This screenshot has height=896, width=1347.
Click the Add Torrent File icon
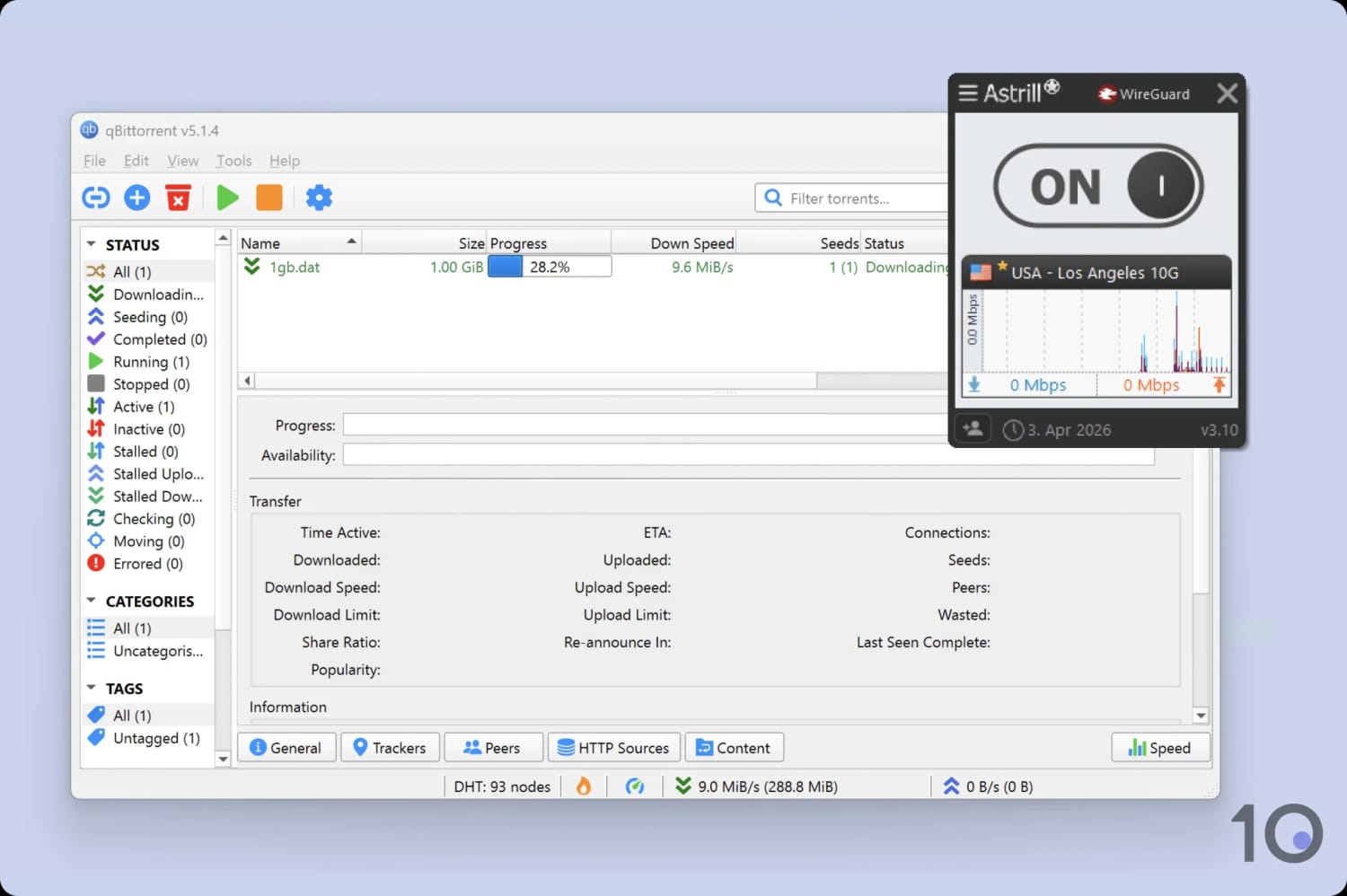point(136,198)
